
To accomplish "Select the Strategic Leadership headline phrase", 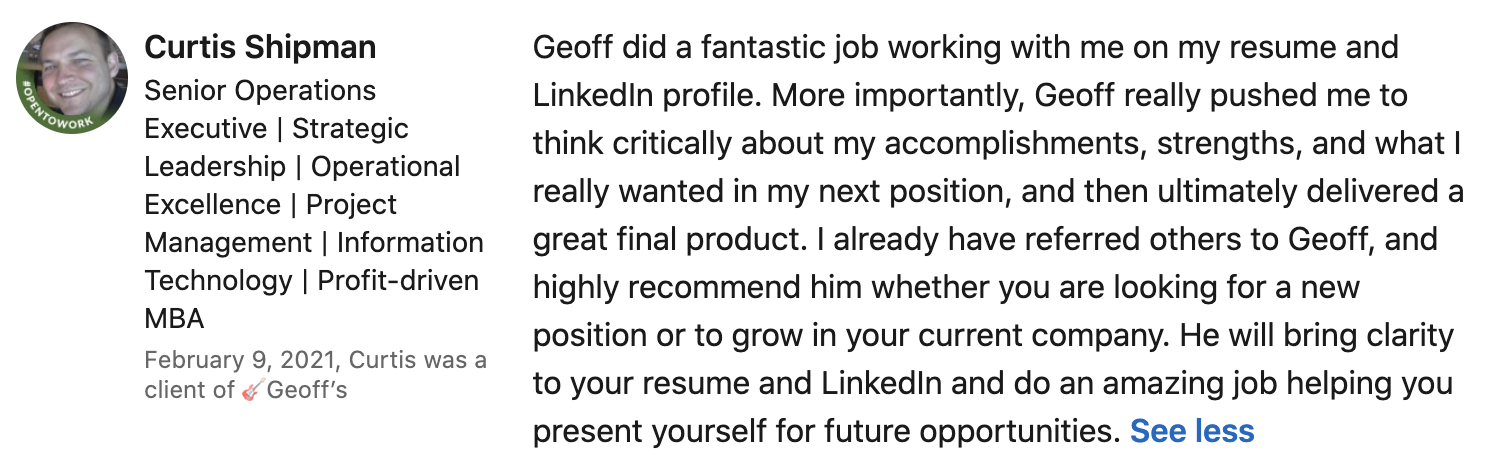I will tap(277, 148).
